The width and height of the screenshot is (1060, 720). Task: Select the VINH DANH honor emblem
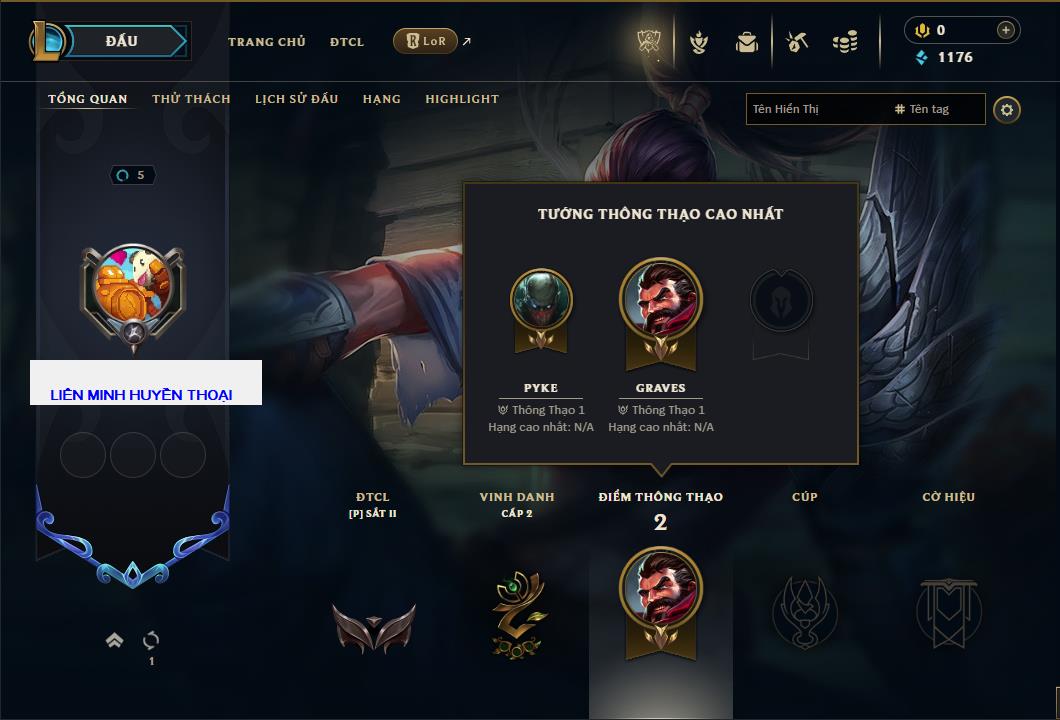coord(517,614)
